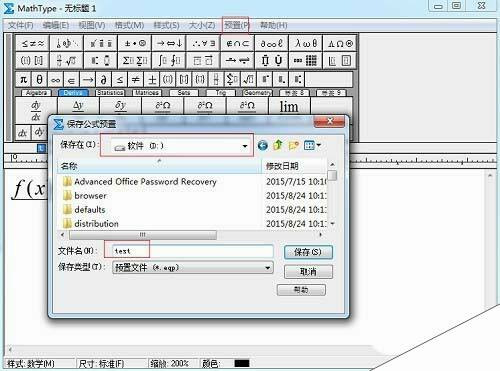
Task: Open the 文件(F) menu
Action: 20,25
